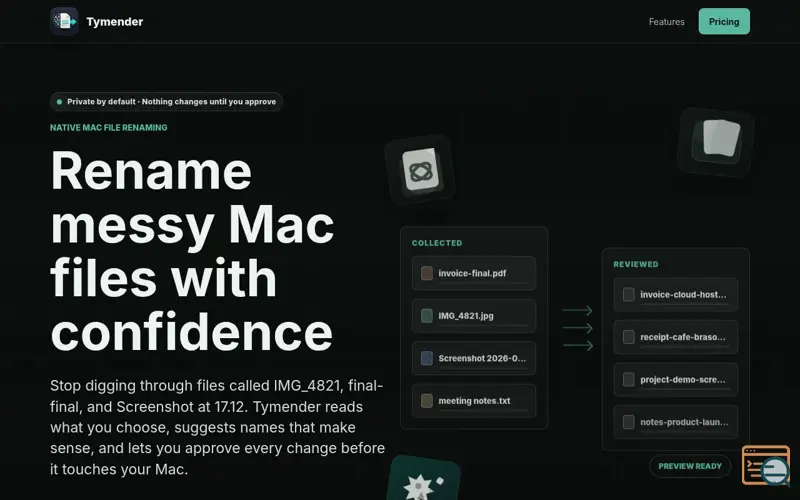Click the PREVIEW READY badge
Viewport: 800px width, 500px height.
(690, 466)
